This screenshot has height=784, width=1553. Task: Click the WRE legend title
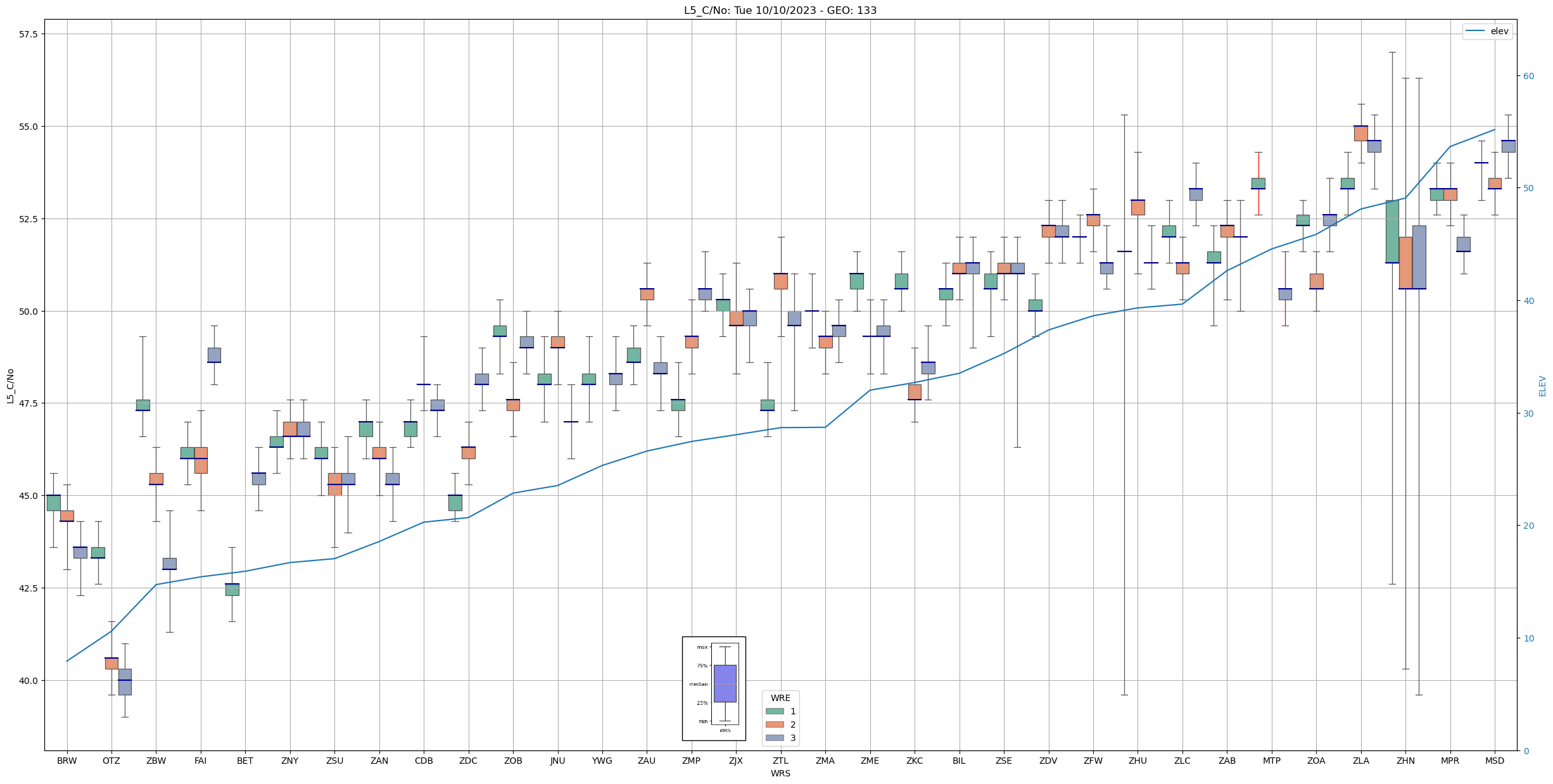click(x=780, y=698)
